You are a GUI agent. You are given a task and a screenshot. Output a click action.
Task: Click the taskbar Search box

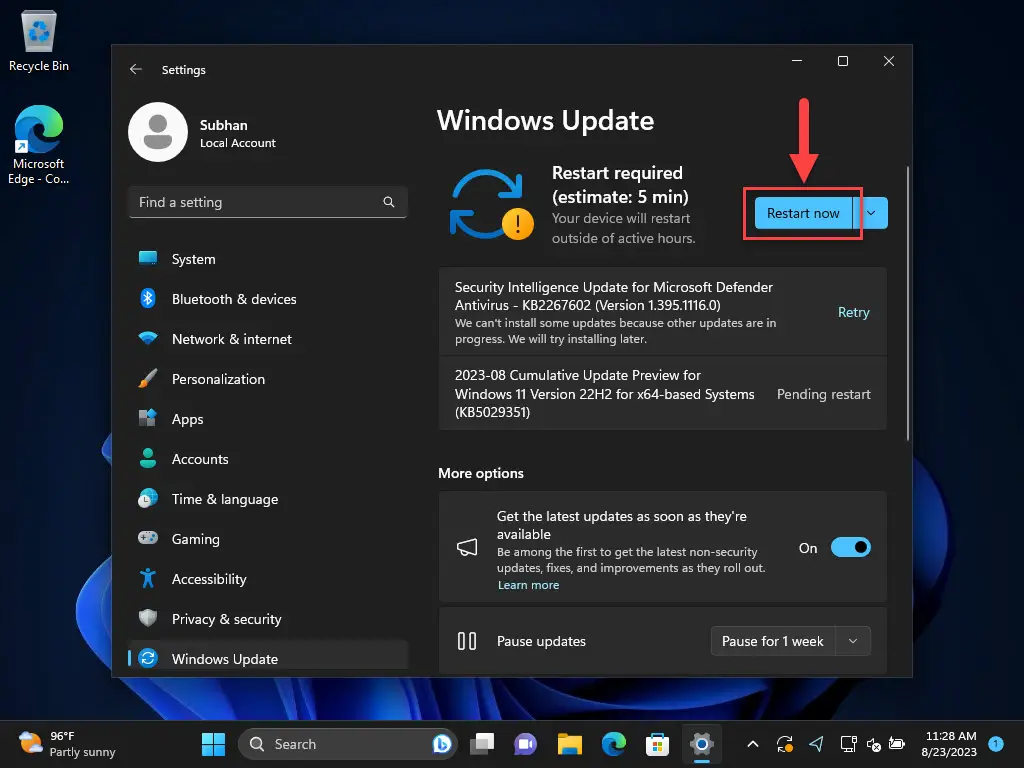(348, 744)
